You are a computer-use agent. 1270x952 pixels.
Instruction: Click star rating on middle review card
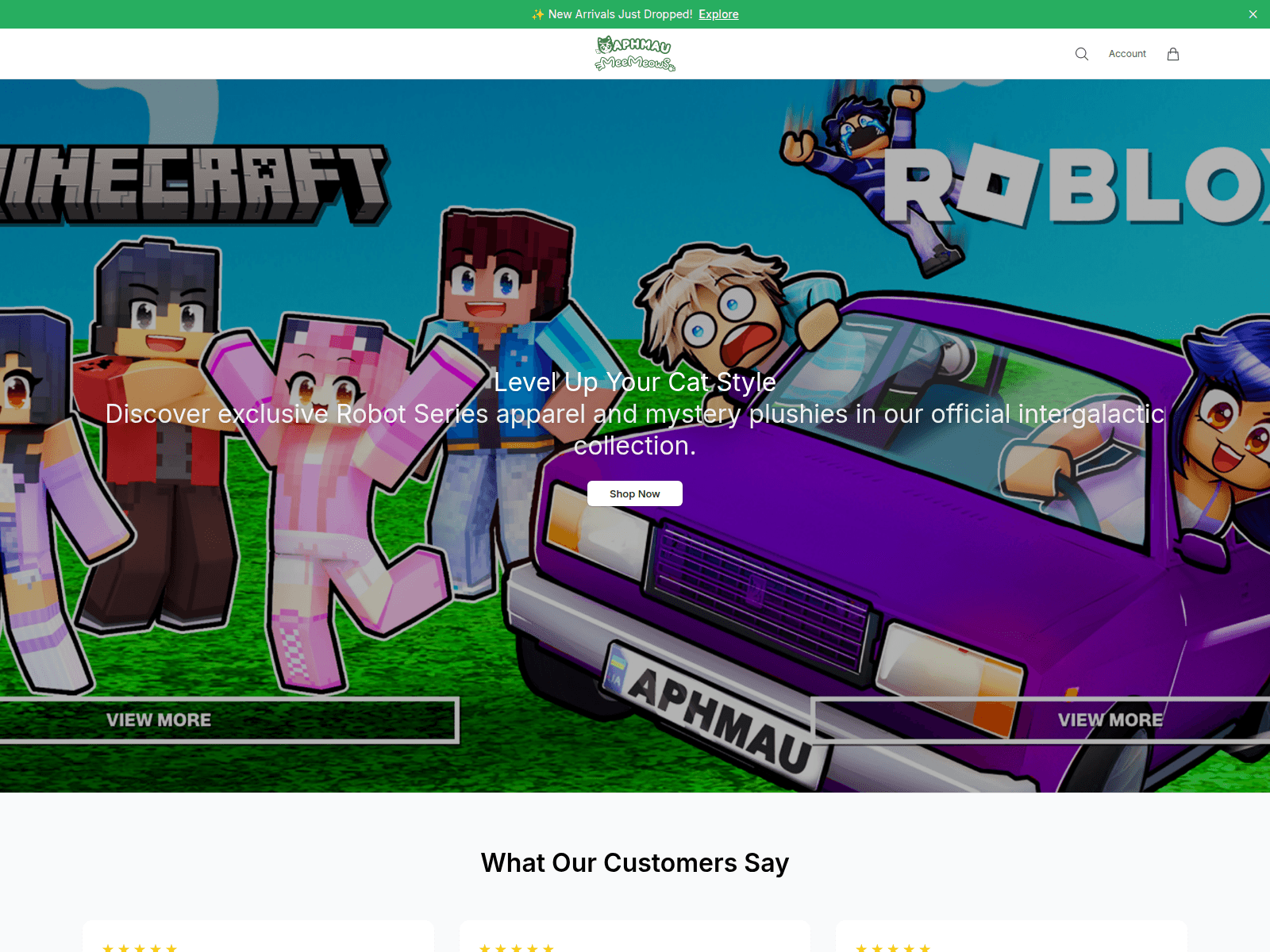(516, 947)
